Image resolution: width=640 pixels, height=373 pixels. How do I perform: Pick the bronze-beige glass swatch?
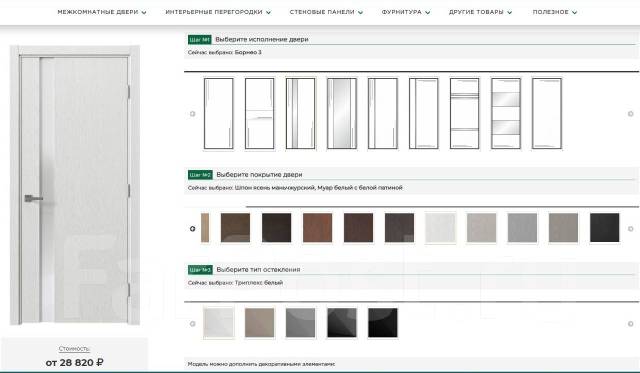[260, 323]
